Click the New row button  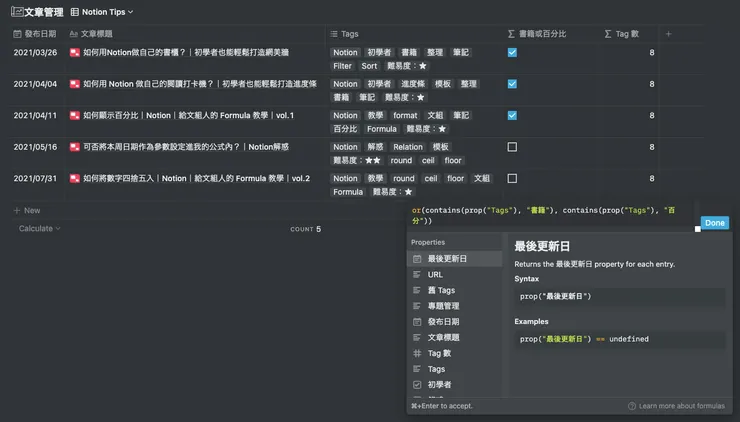[x=27, y=211]
